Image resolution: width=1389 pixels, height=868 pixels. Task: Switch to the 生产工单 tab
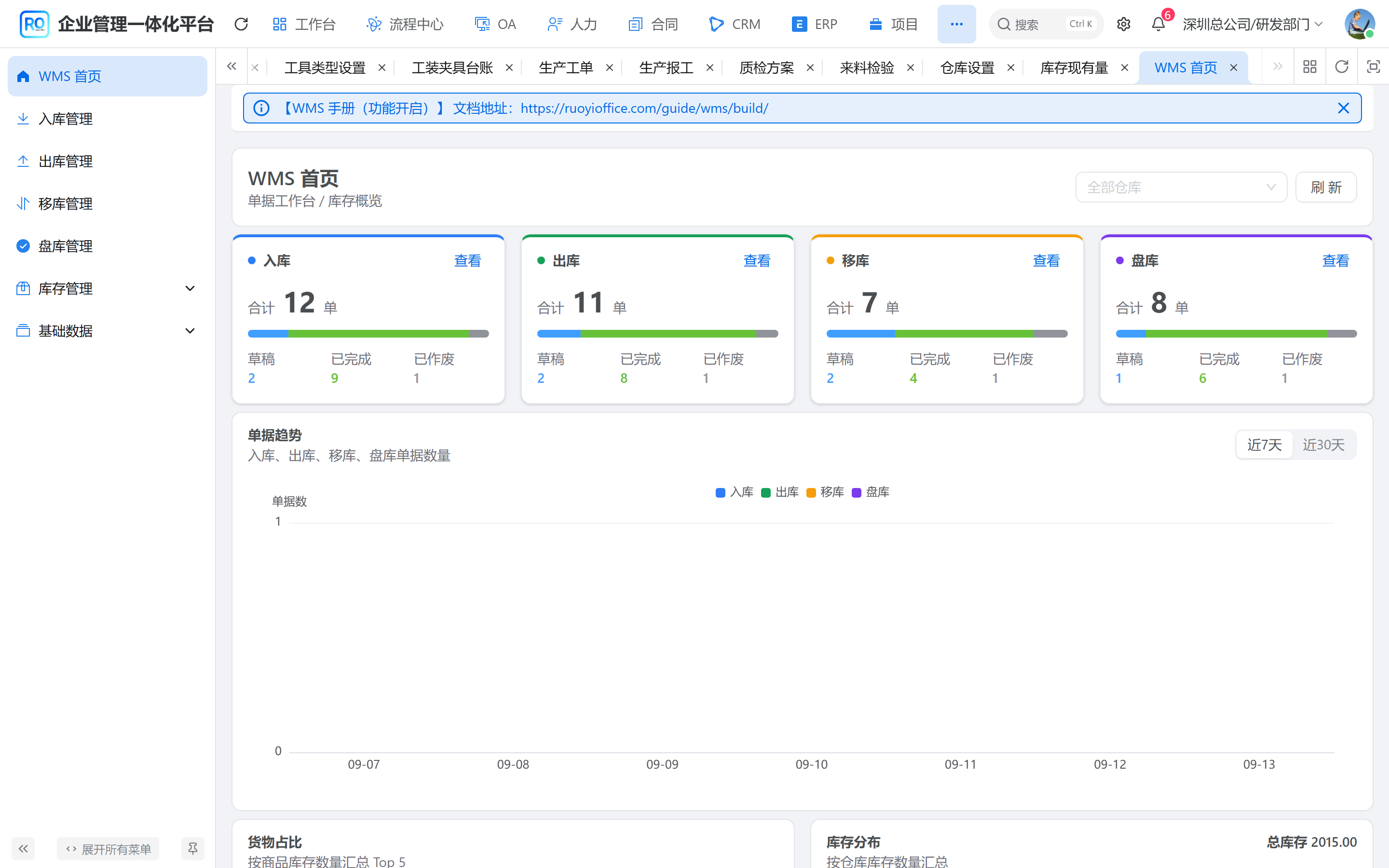click(x=565, y=68)
